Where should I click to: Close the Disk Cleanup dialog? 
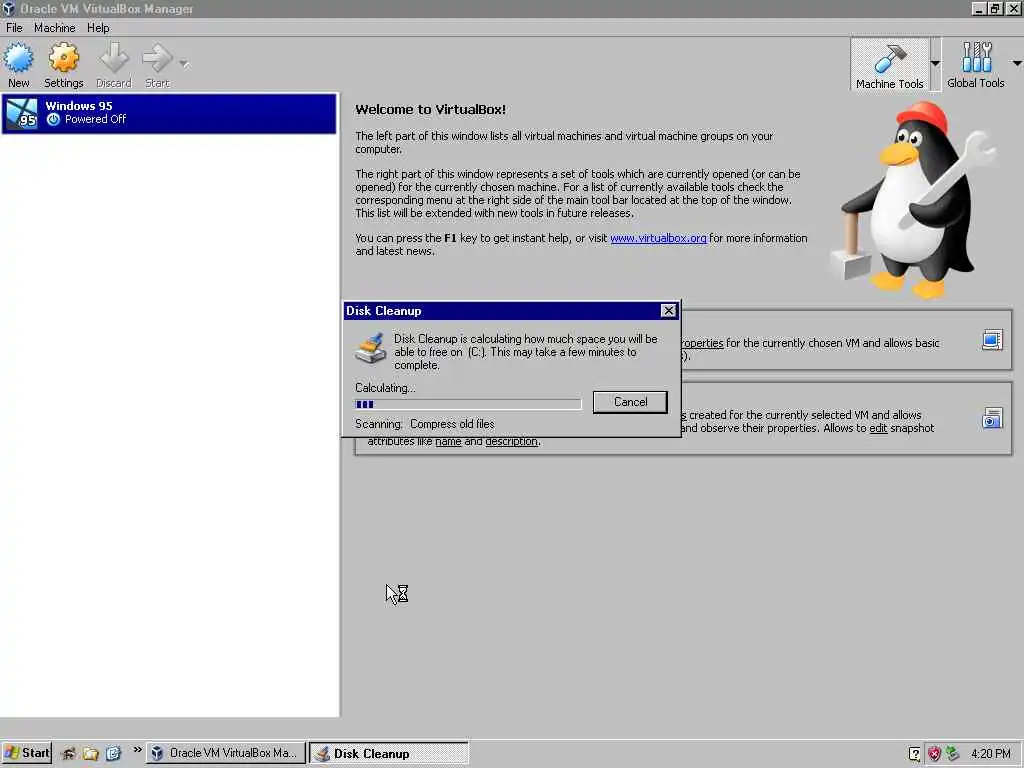(x=668, y=311)
